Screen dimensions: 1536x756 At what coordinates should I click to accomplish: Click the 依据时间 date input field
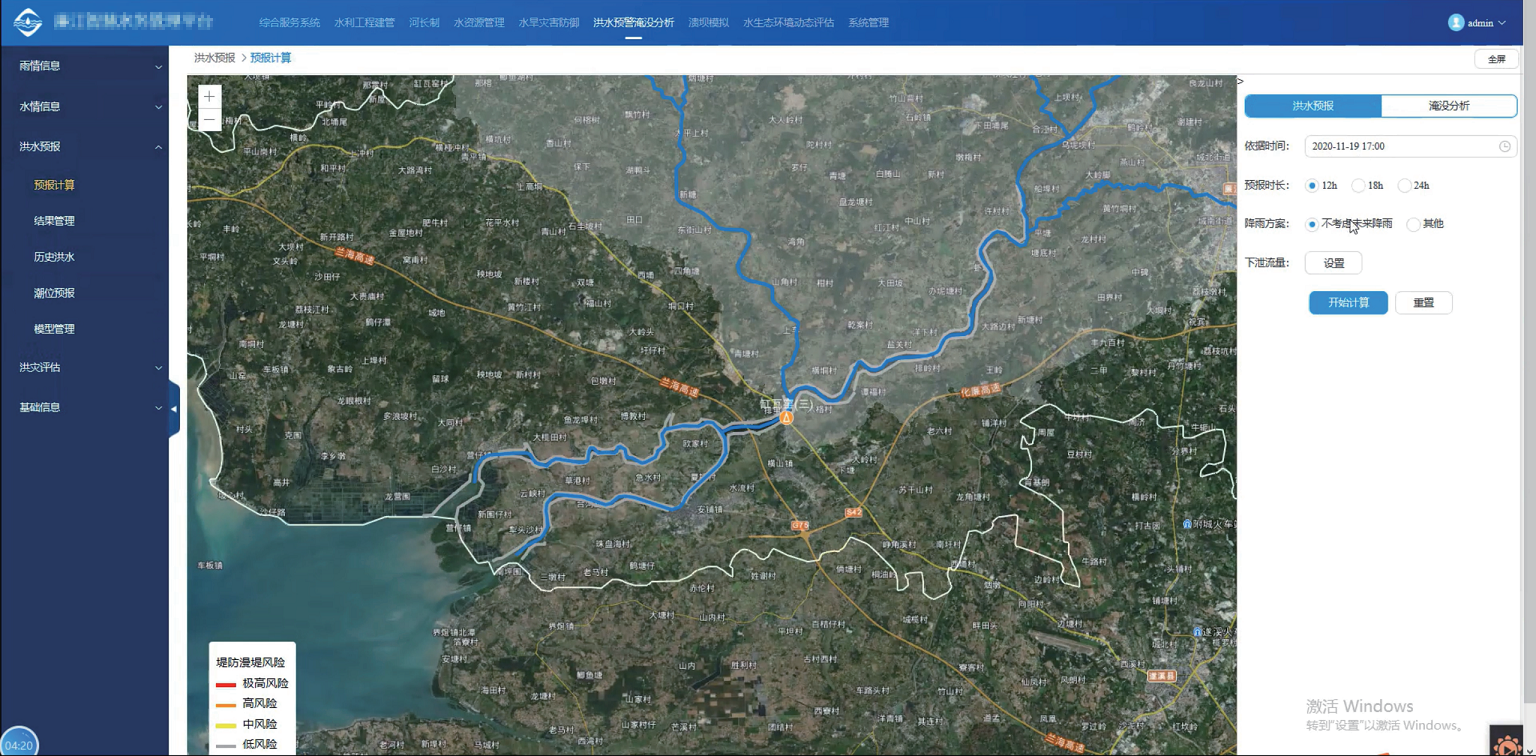click(1410, 146)
